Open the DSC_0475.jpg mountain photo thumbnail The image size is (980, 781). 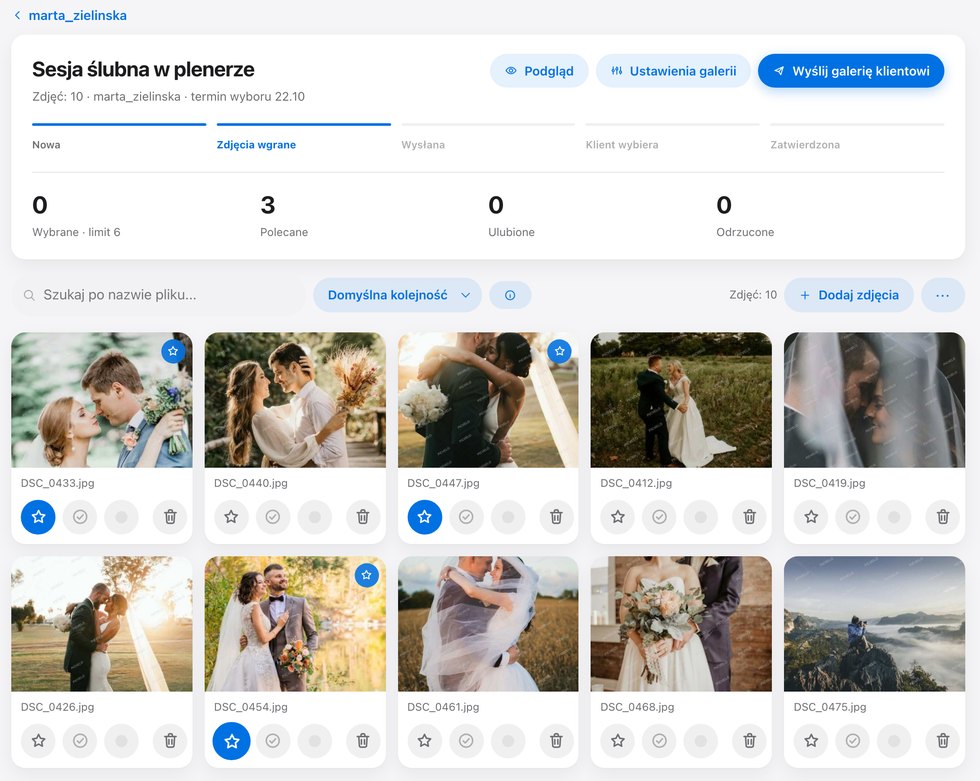874,624
